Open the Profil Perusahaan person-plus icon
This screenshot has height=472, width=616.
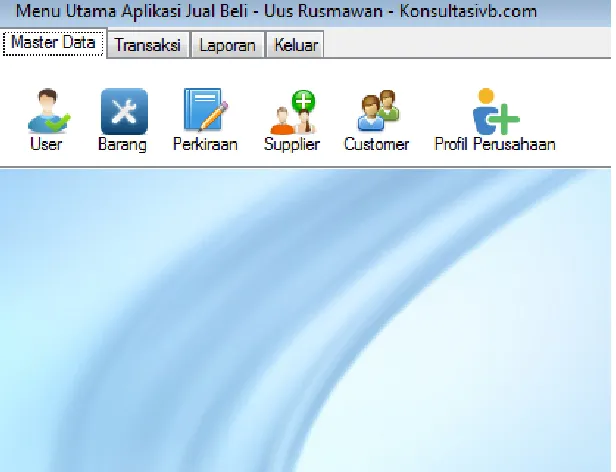point(496,112)
